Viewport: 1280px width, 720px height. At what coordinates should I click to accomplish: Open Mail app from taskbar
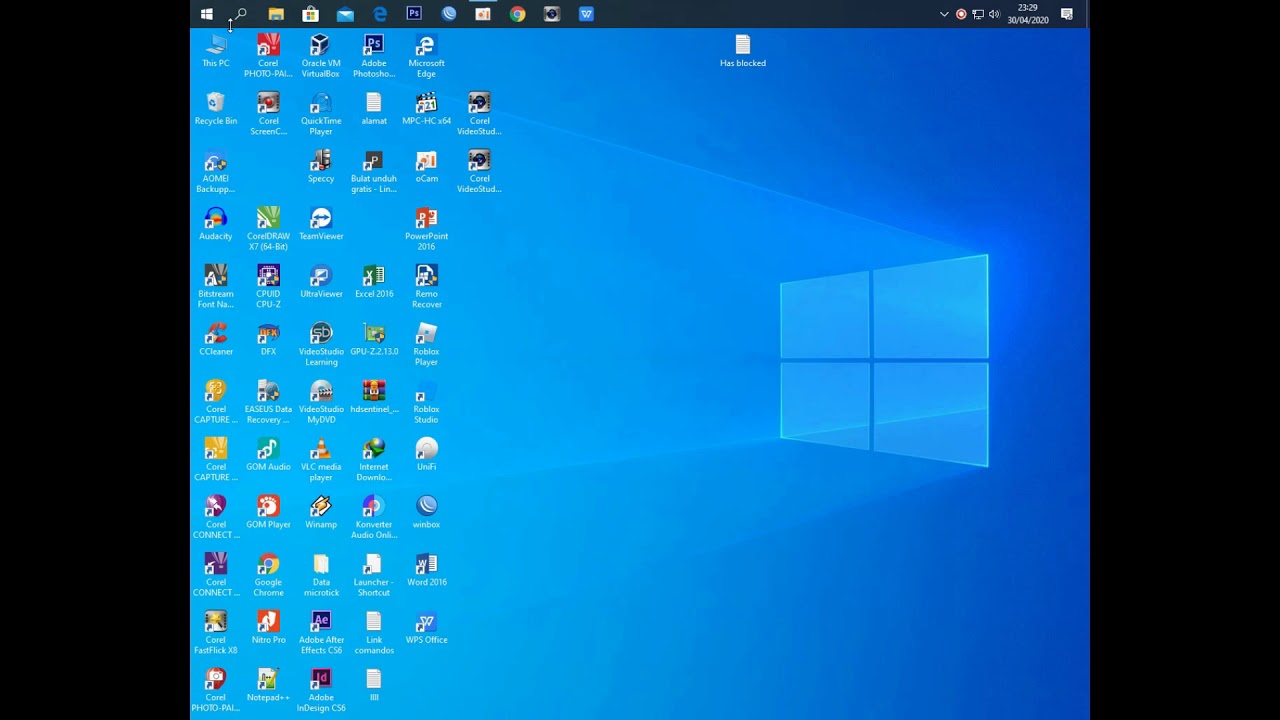[345, 14]
